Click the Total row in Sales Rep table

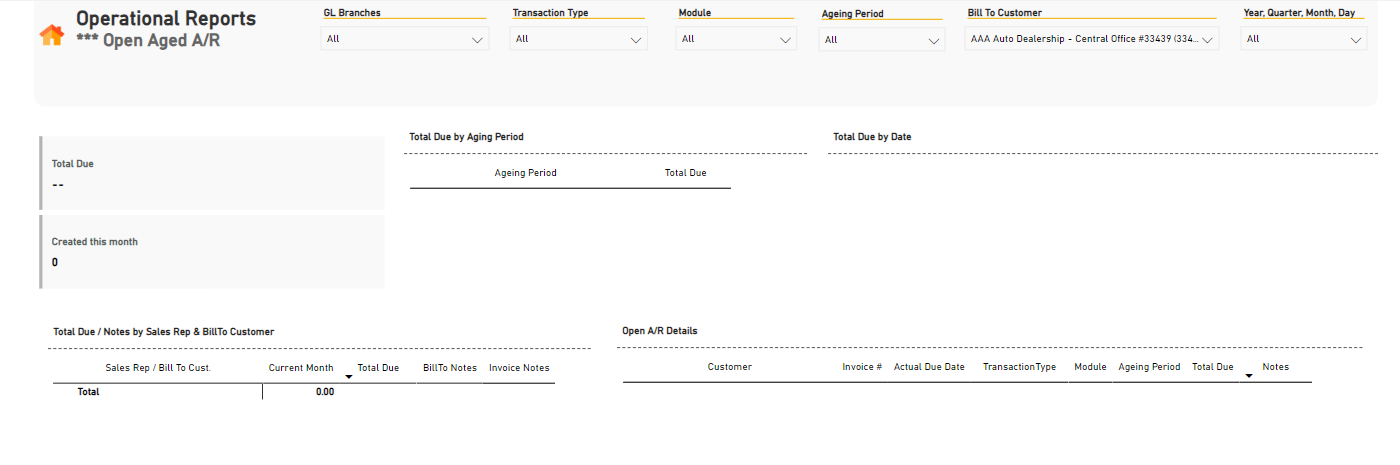(303, 392)
